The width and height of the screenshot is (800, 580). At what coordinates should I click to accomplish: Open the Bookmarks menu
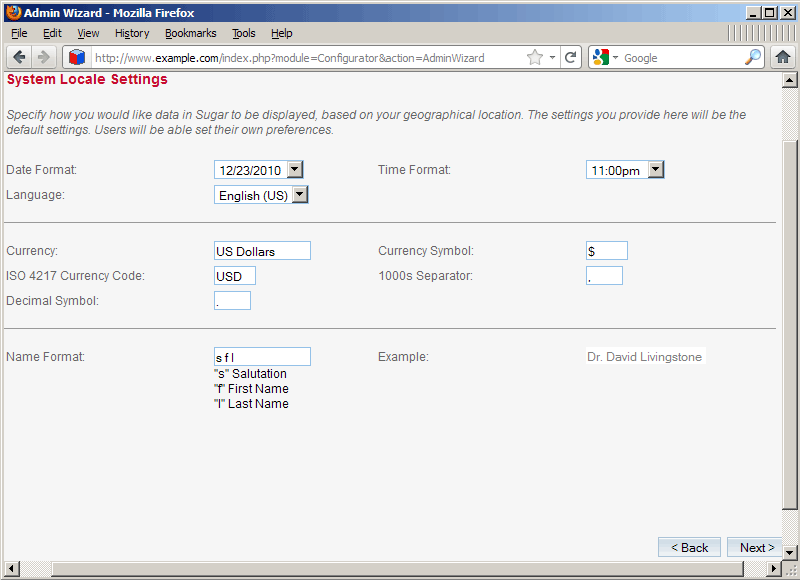point(190,33)
